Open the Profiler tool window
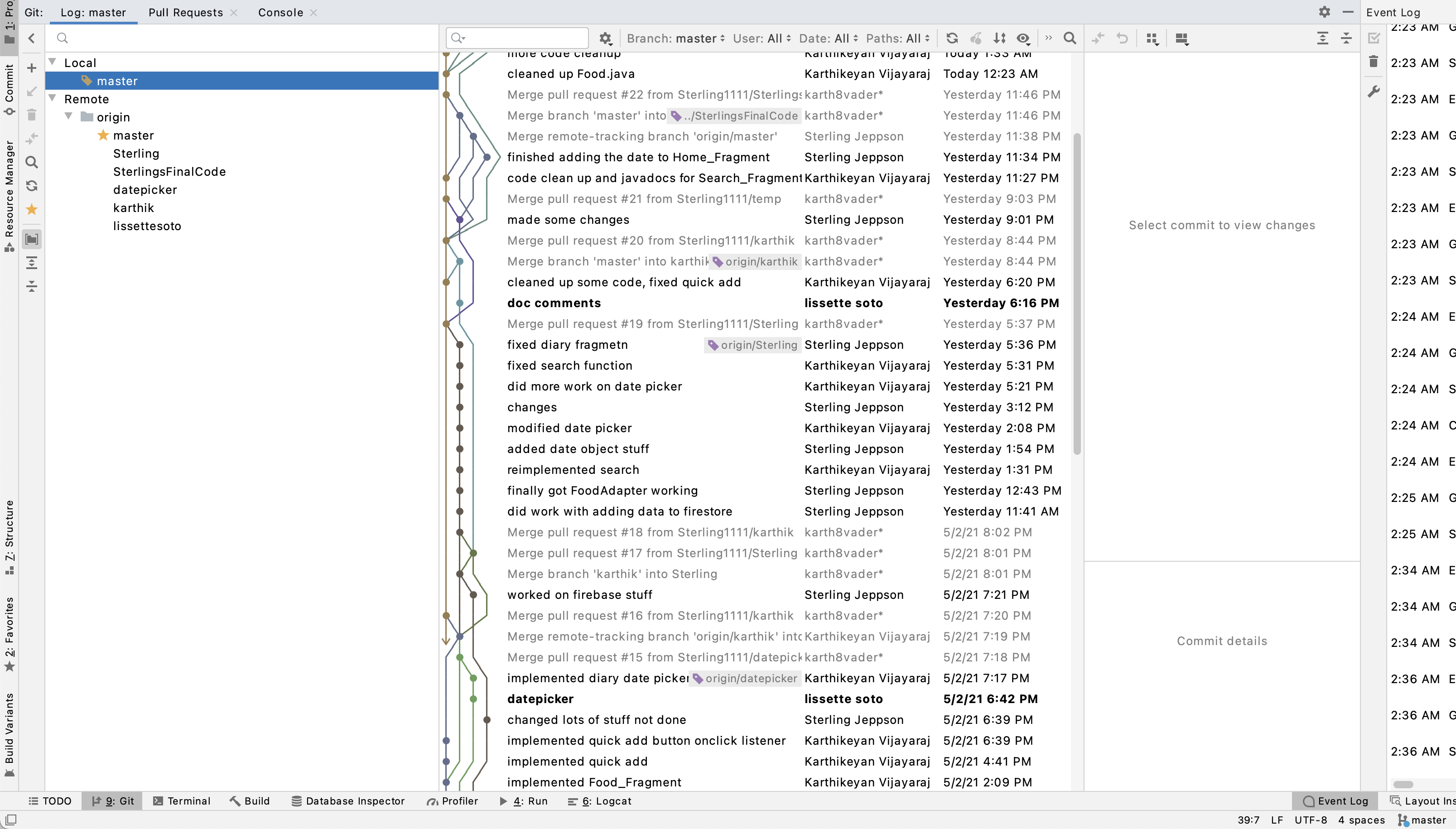1456x829 pixels. [453, 800]
